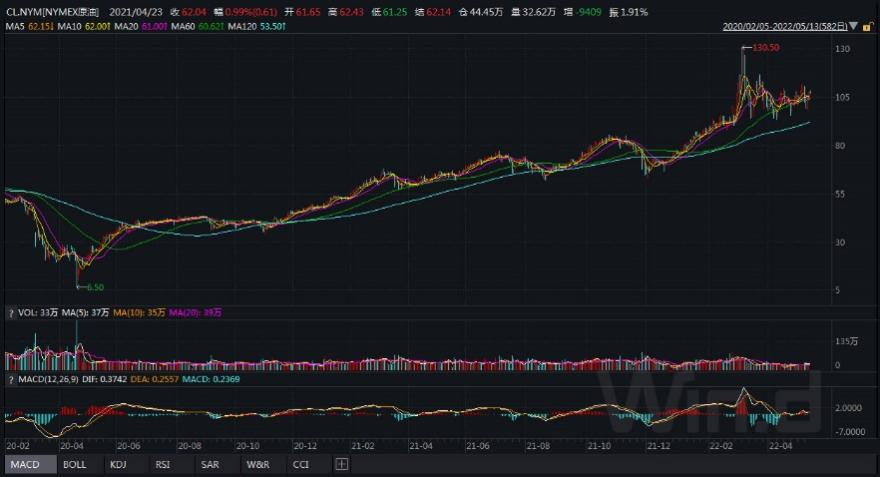This screenshot has height=477, width=880.
Task: Open the VOL indicator help question-mark icon
Action: point(10,313)
